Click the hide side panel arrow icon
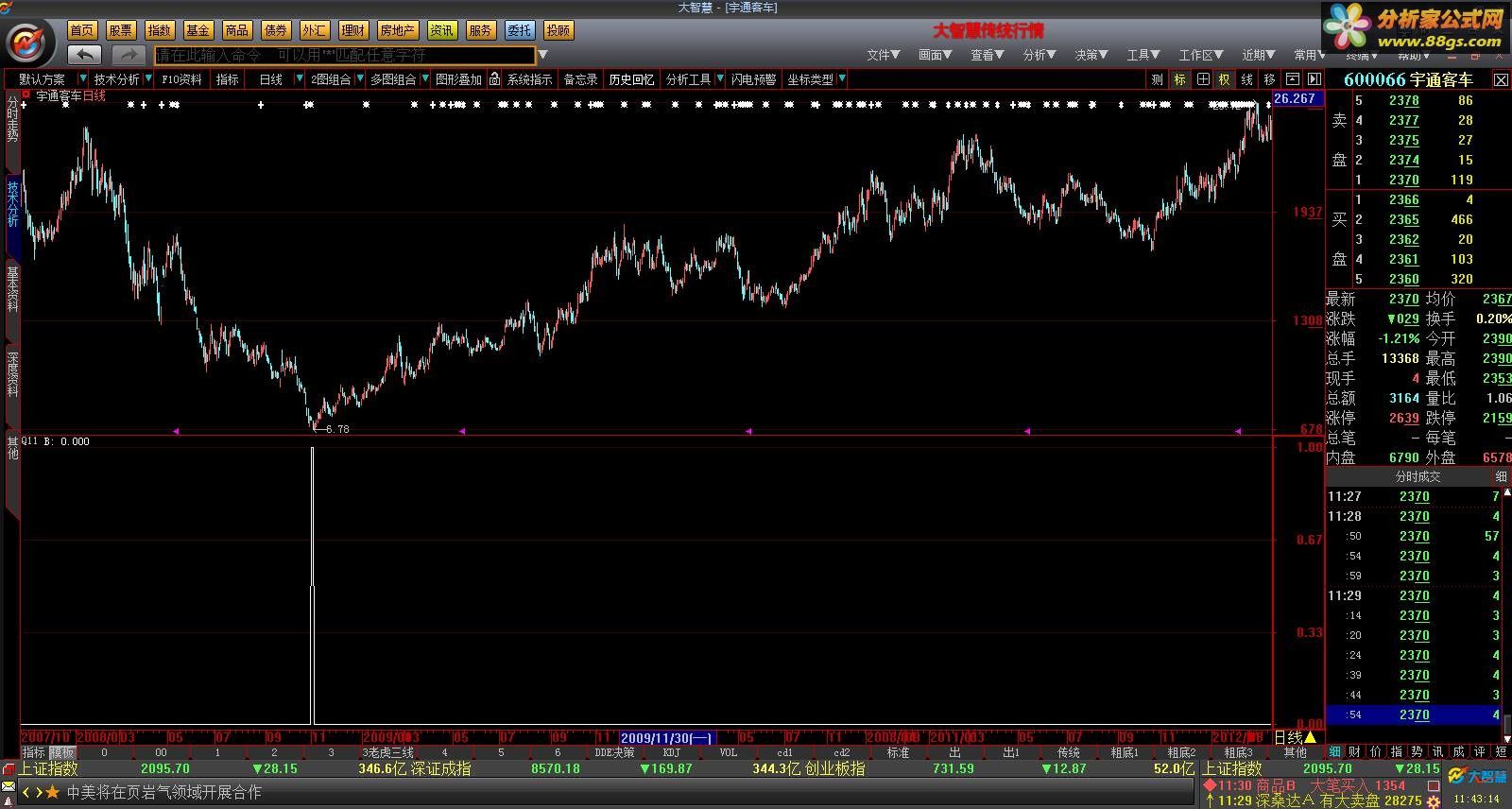 coord(1314,79)
